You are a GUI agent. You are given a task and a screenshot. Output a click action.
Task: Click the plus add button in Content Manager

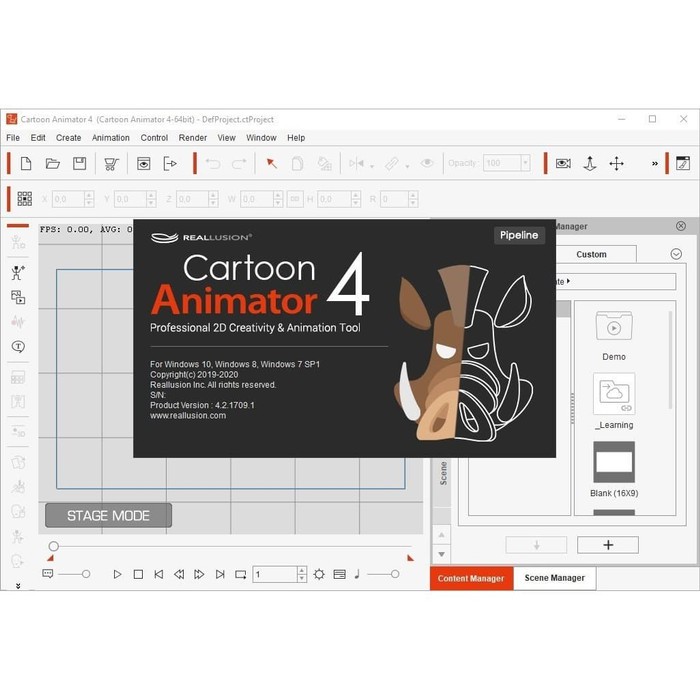click(x=608, y=545)
